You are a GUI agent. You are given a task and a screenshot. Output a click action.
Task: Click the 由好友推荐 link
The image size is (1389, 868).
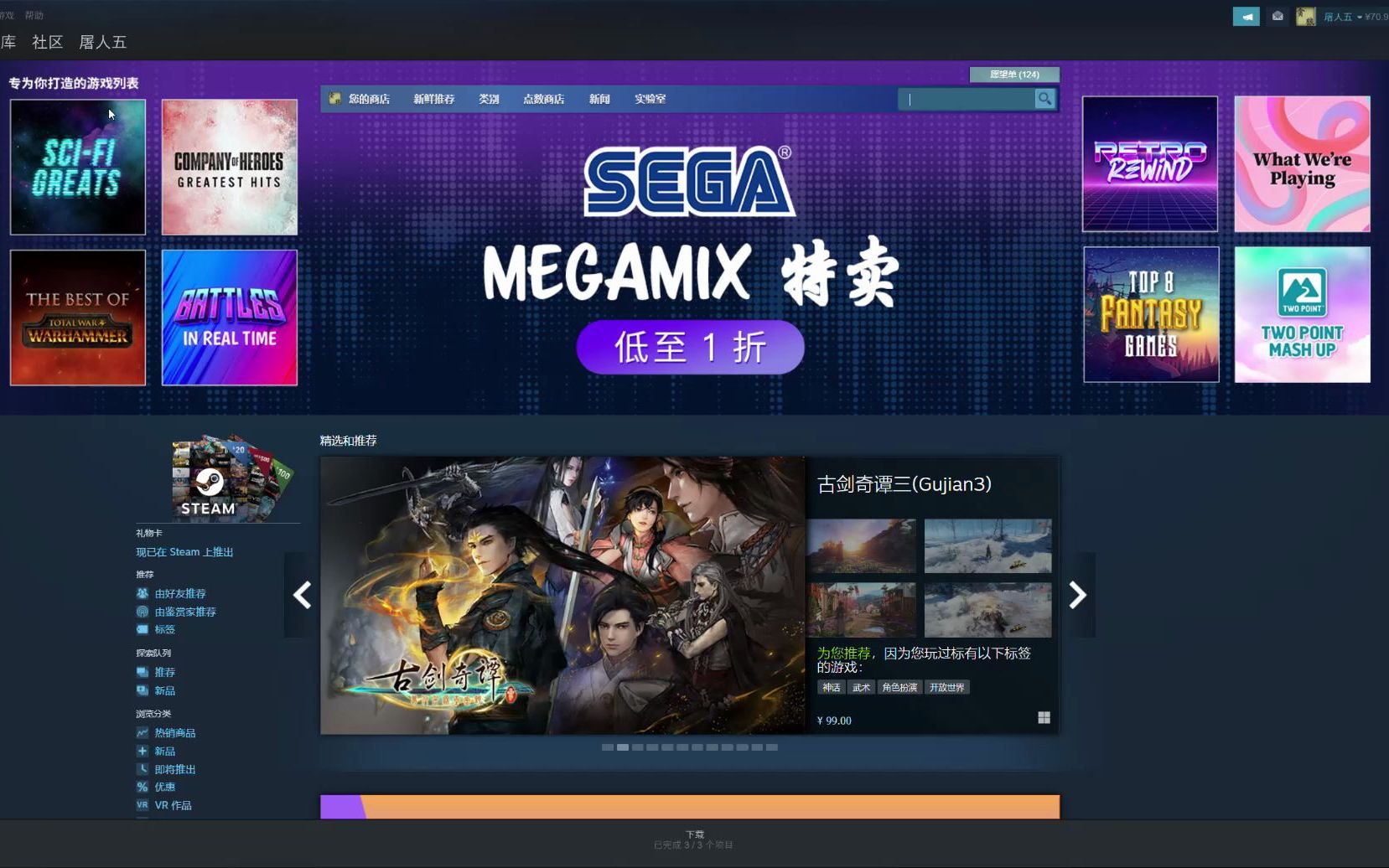coord(180,593)
